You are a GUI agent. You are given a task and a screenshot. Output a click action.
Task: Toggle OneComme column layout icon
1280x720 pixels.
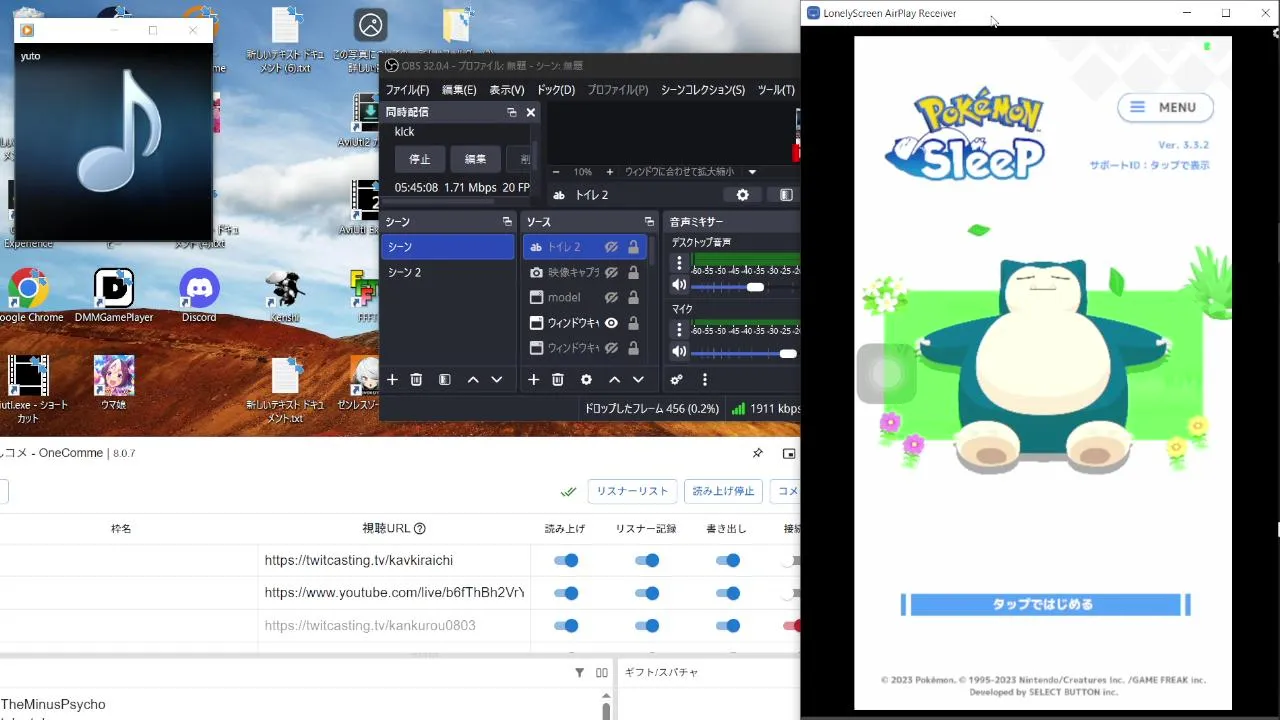pyautogui.click(x=602, y=673)
